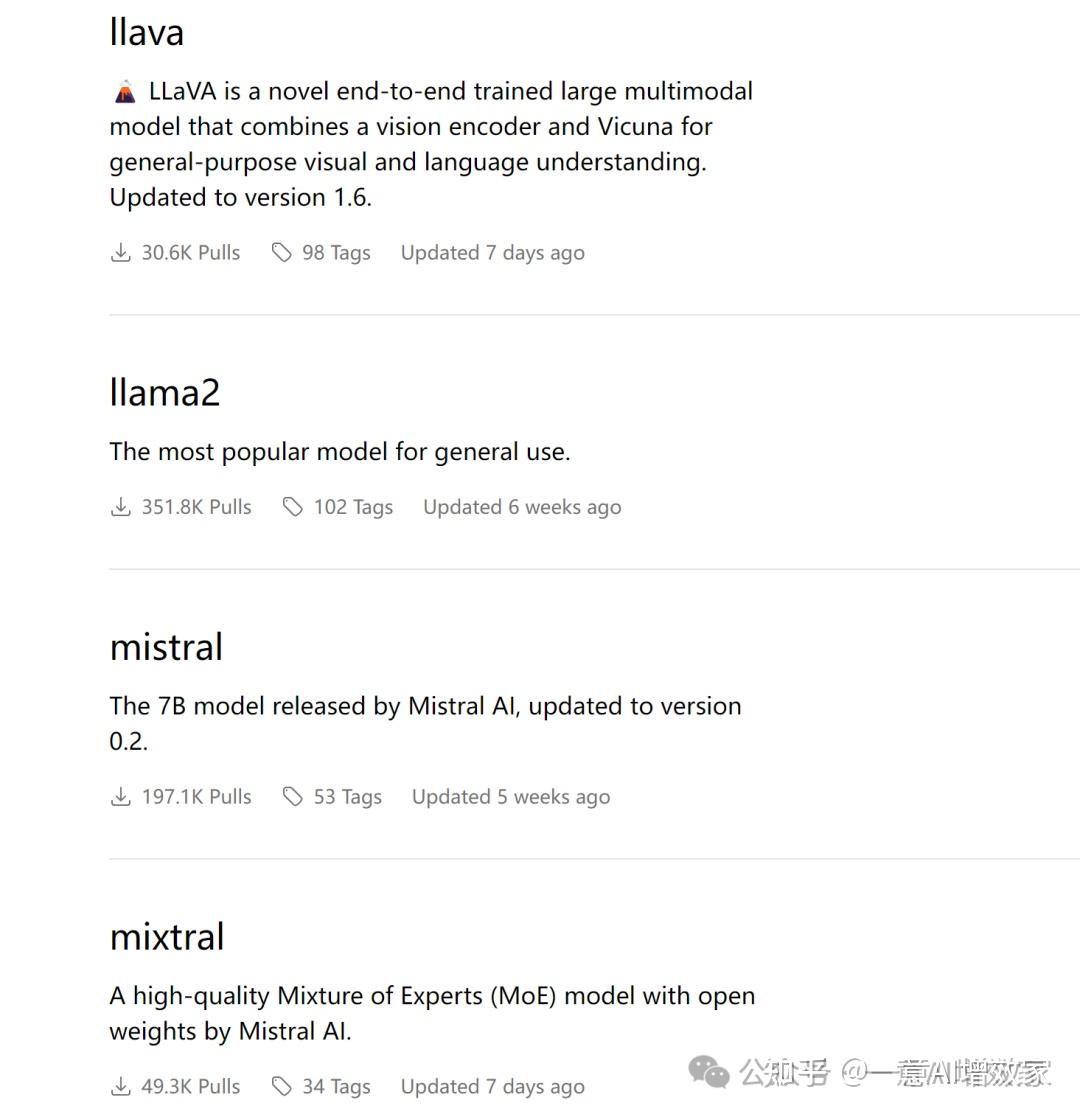Click the tag icon next to 34 Tags

[x=282, y=1087]
